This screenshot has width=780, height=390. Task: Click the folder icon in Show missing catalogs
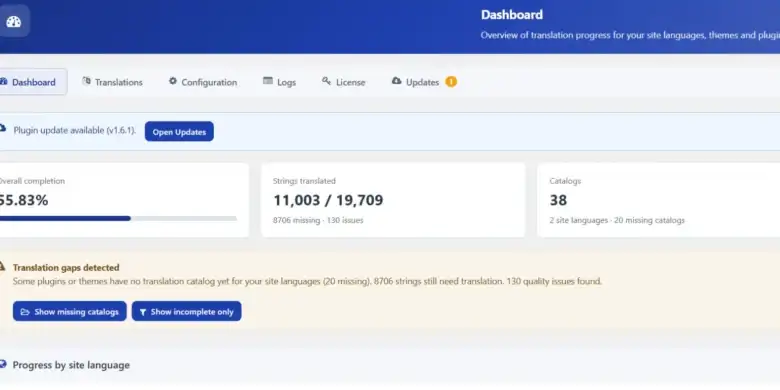25,312
